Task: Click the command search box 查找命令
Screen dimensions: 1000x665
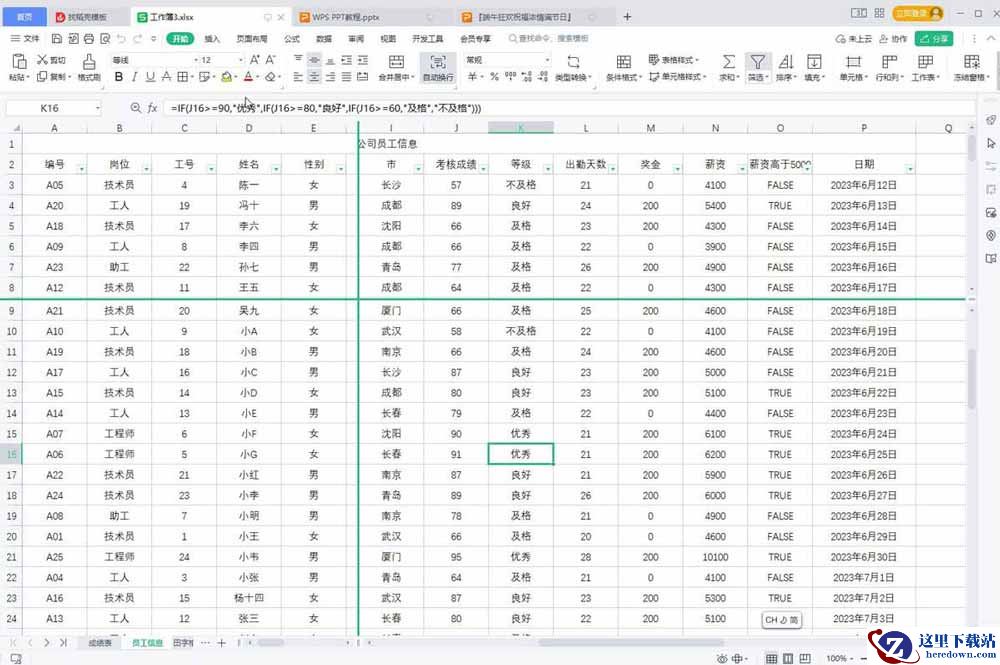Action: coord(548,39)
